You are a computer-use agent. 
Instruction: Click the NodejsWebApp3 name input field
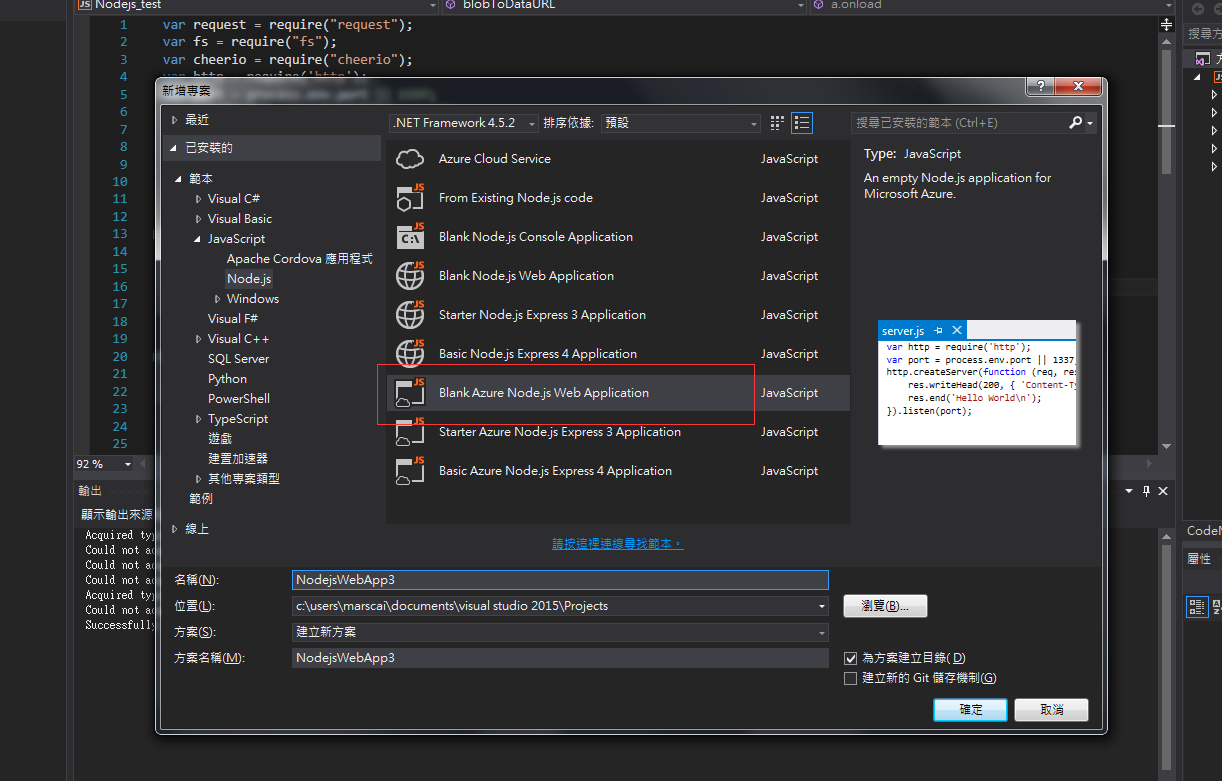coord(560,580)
